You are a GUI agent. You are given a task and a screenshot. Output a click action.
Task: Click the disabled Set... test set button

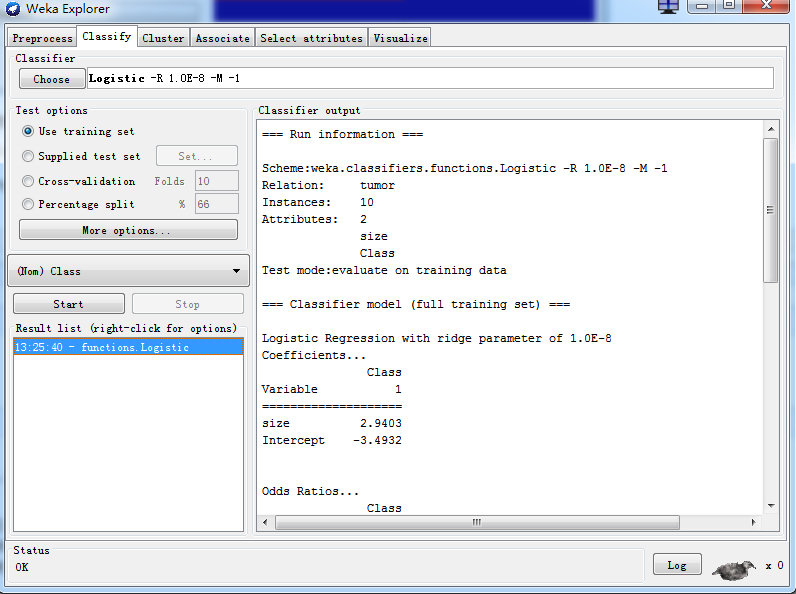click(196, 156)
